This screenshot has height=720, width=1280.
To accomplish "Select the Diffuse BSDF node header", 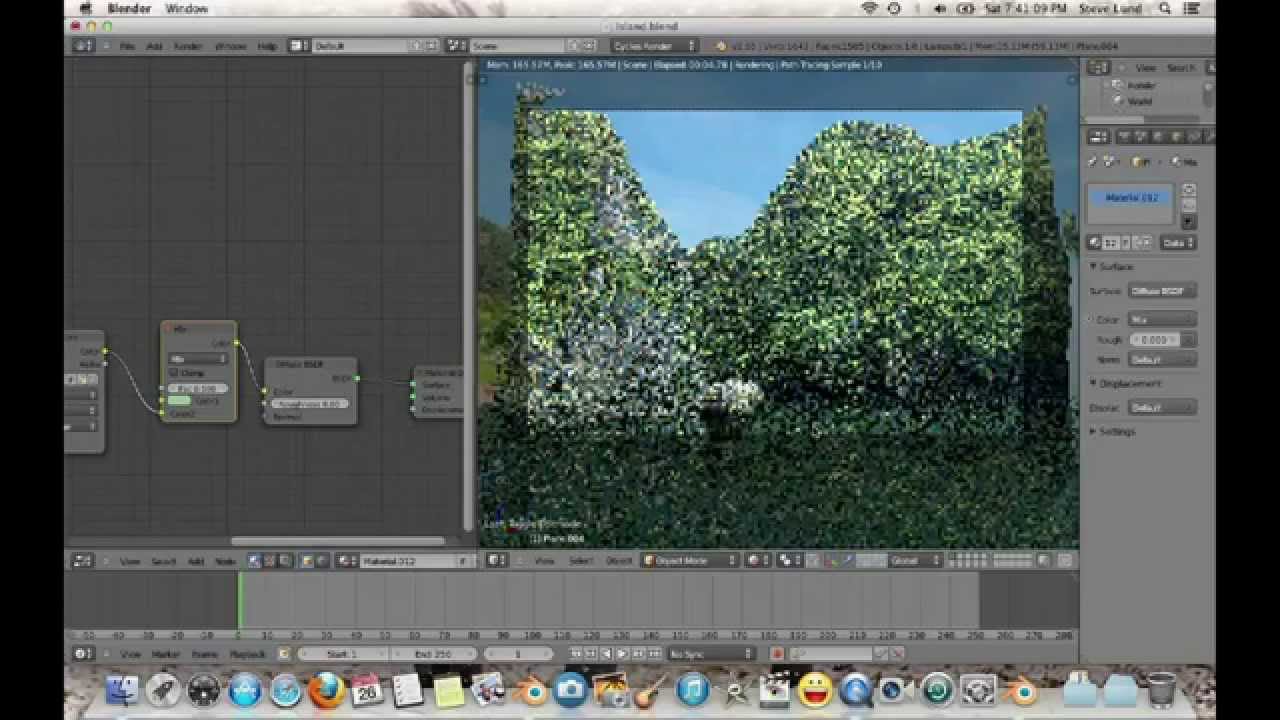I will (310, 364).
